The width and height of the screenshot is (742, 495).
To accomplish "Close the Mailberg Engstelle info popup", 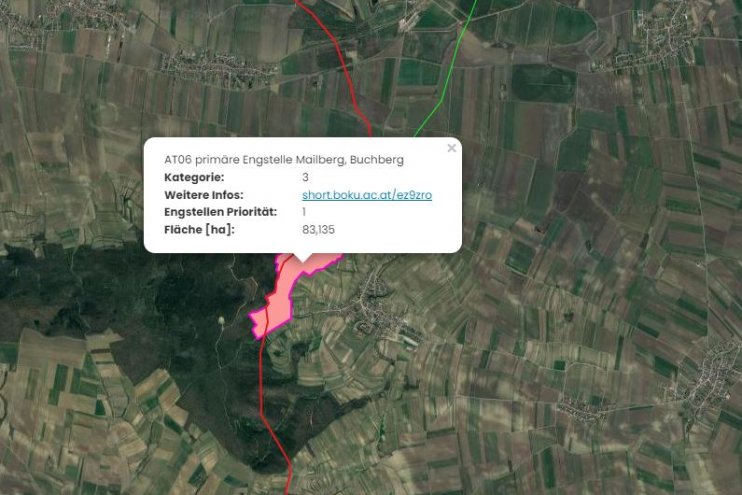I will point(451,148).
